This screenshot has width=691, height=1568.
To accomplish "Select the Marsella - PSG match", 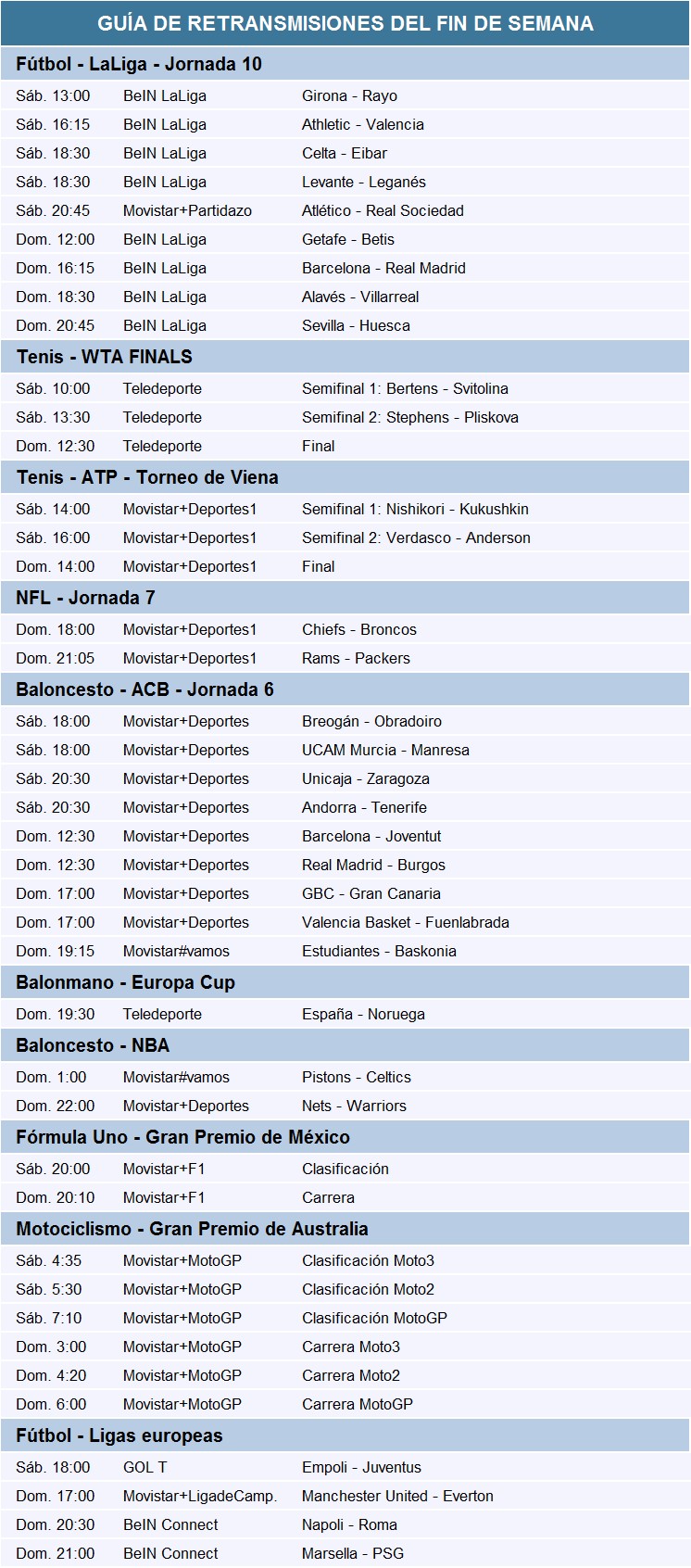I will (x=353, y=1553).
